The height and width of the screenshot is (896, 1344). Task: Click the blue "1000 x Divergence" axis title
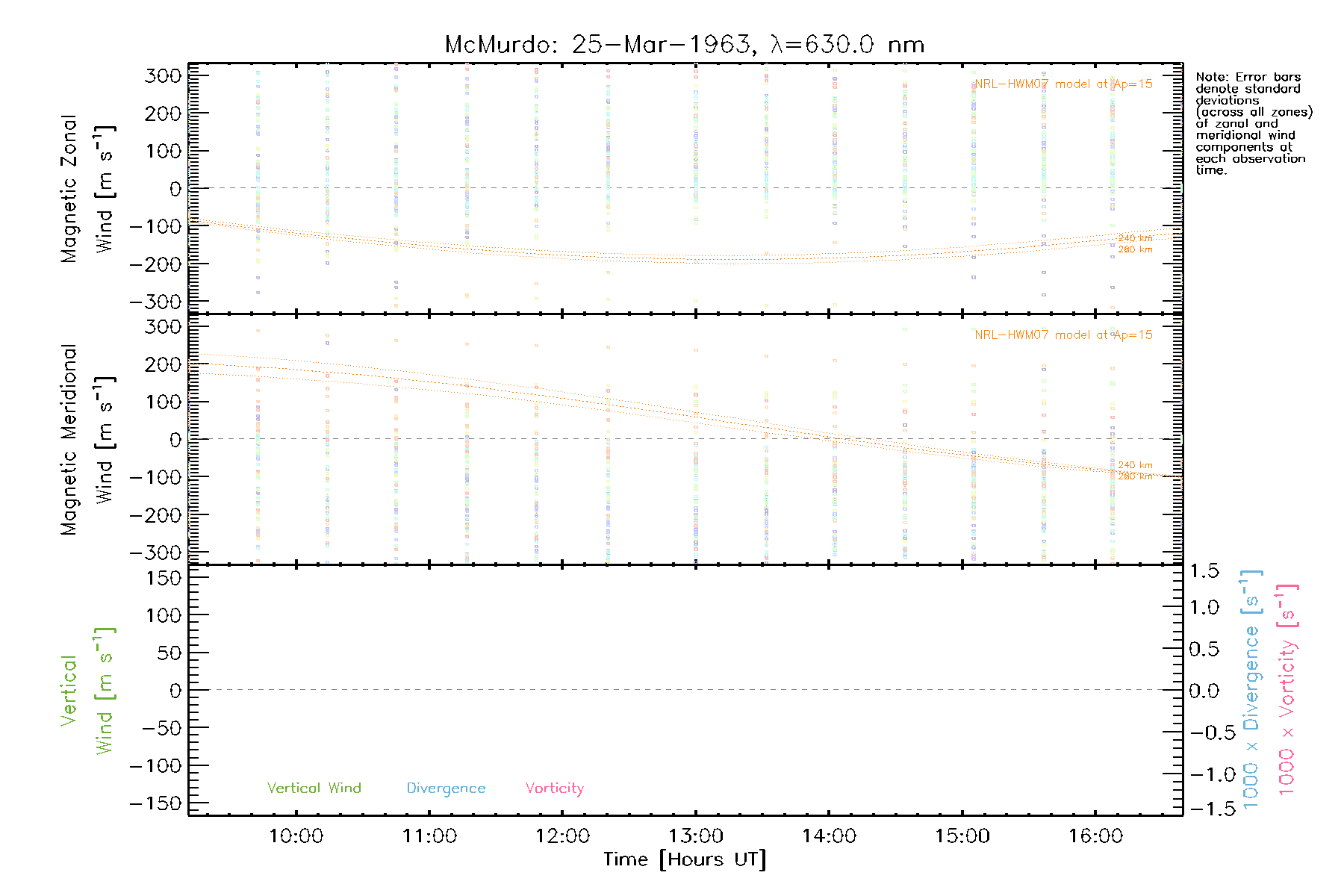(1251, 689)
